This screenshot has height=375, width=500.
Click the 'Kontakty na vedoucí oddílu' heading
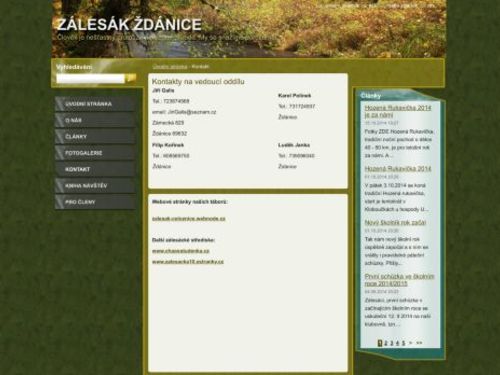point(198,82)
